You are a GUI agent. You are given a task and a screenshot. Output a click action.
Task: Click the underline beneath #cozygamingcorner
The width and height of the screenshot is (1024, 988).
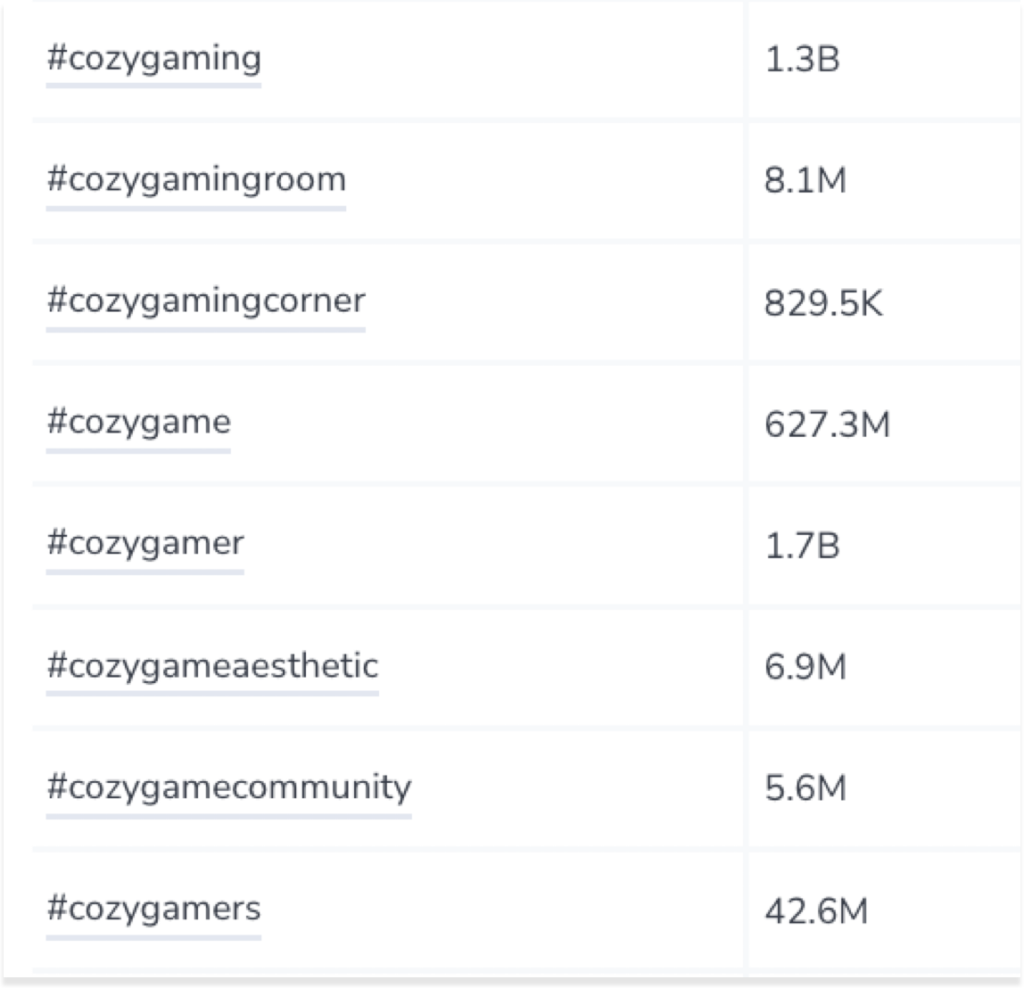tap(206, 330)
